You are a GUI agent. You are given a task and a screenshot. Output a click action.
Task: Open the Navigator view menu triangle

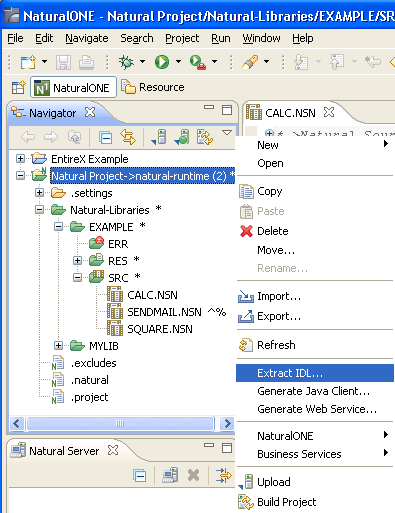pos(227,133)
